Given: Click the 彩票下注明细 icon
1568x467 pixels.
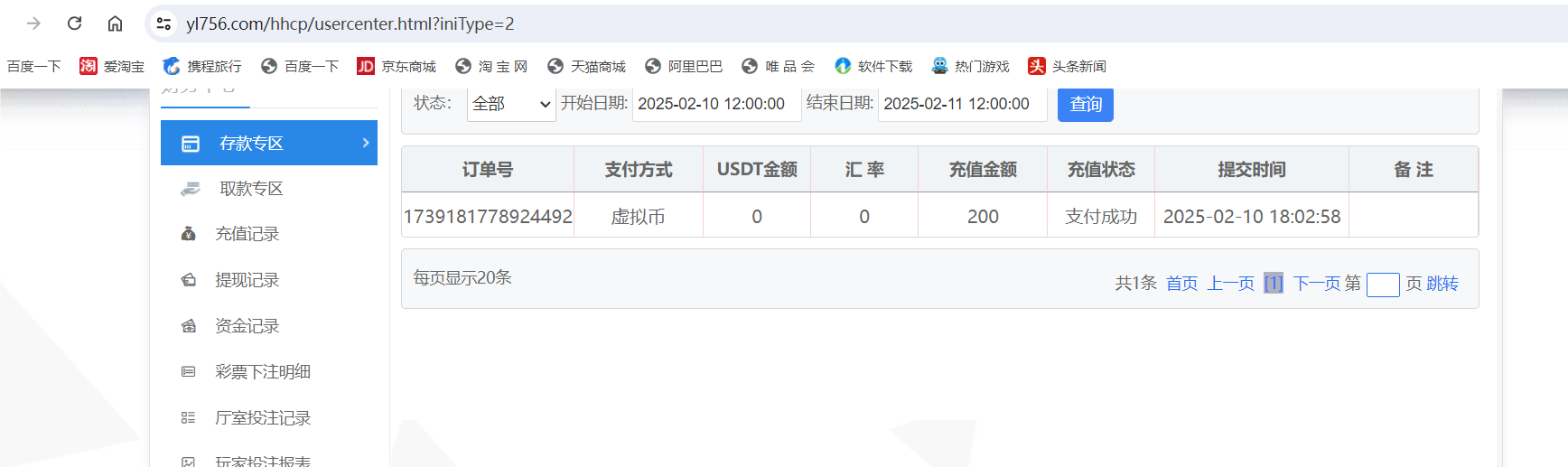Looking at the screenshot, I should [x=188, y=371].
